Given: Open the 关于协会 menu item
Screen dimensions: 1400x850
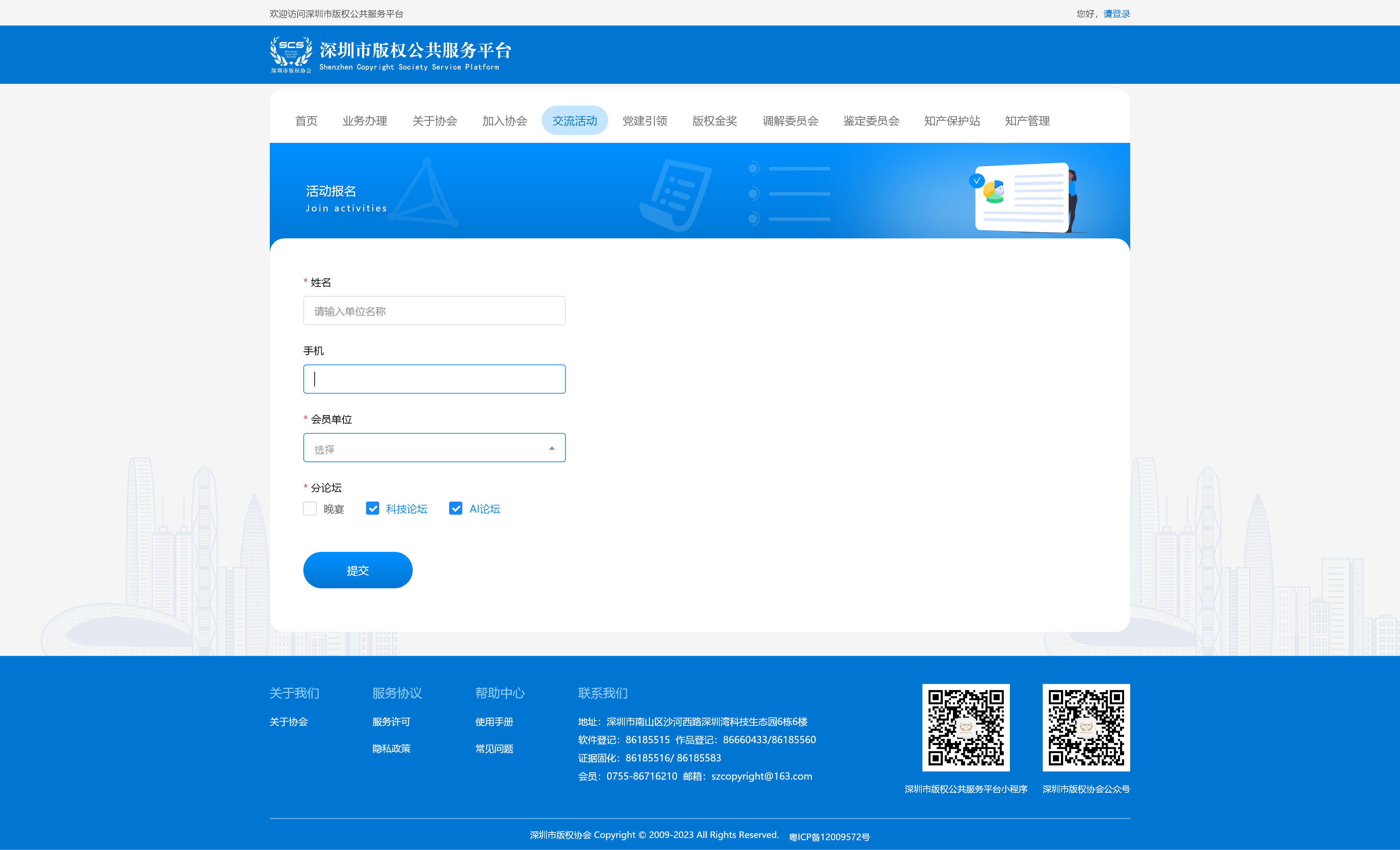Looking at the screenshot, I should [x=435, y=120].
